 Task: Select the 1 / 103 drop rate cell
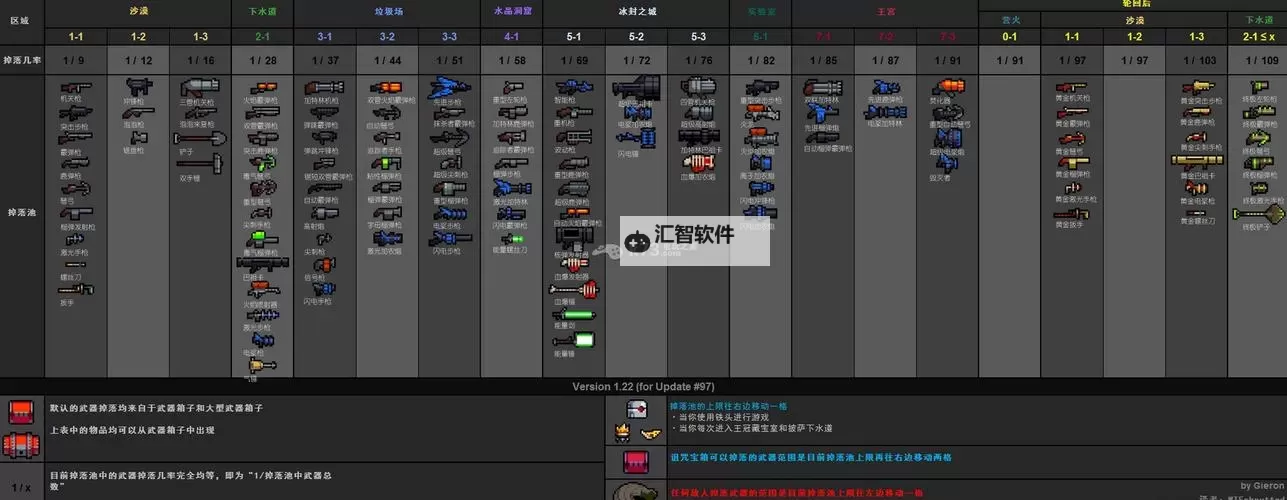pos(1197,61)
